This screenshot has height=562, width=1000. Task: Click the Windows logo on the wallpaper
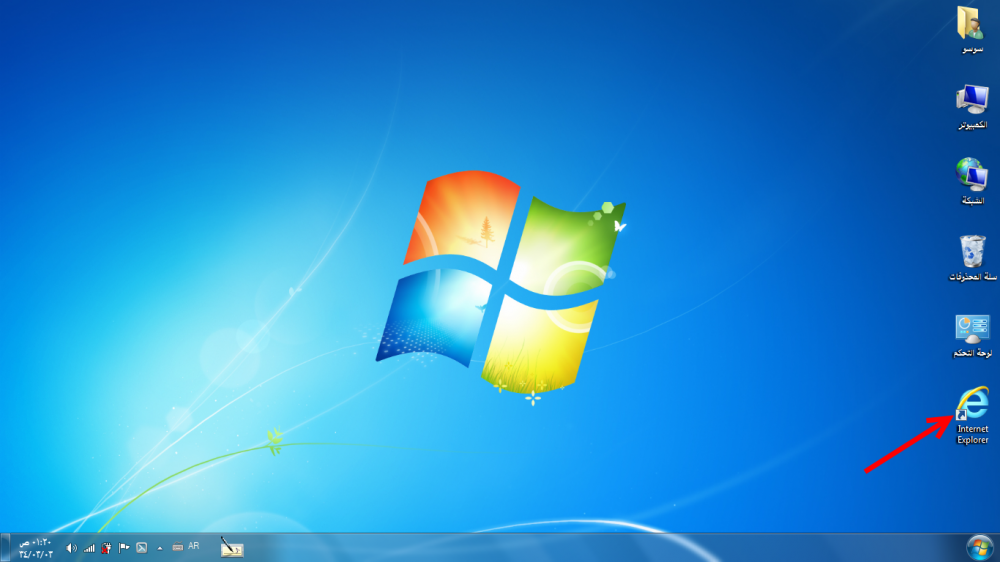[x=500, y=280]
